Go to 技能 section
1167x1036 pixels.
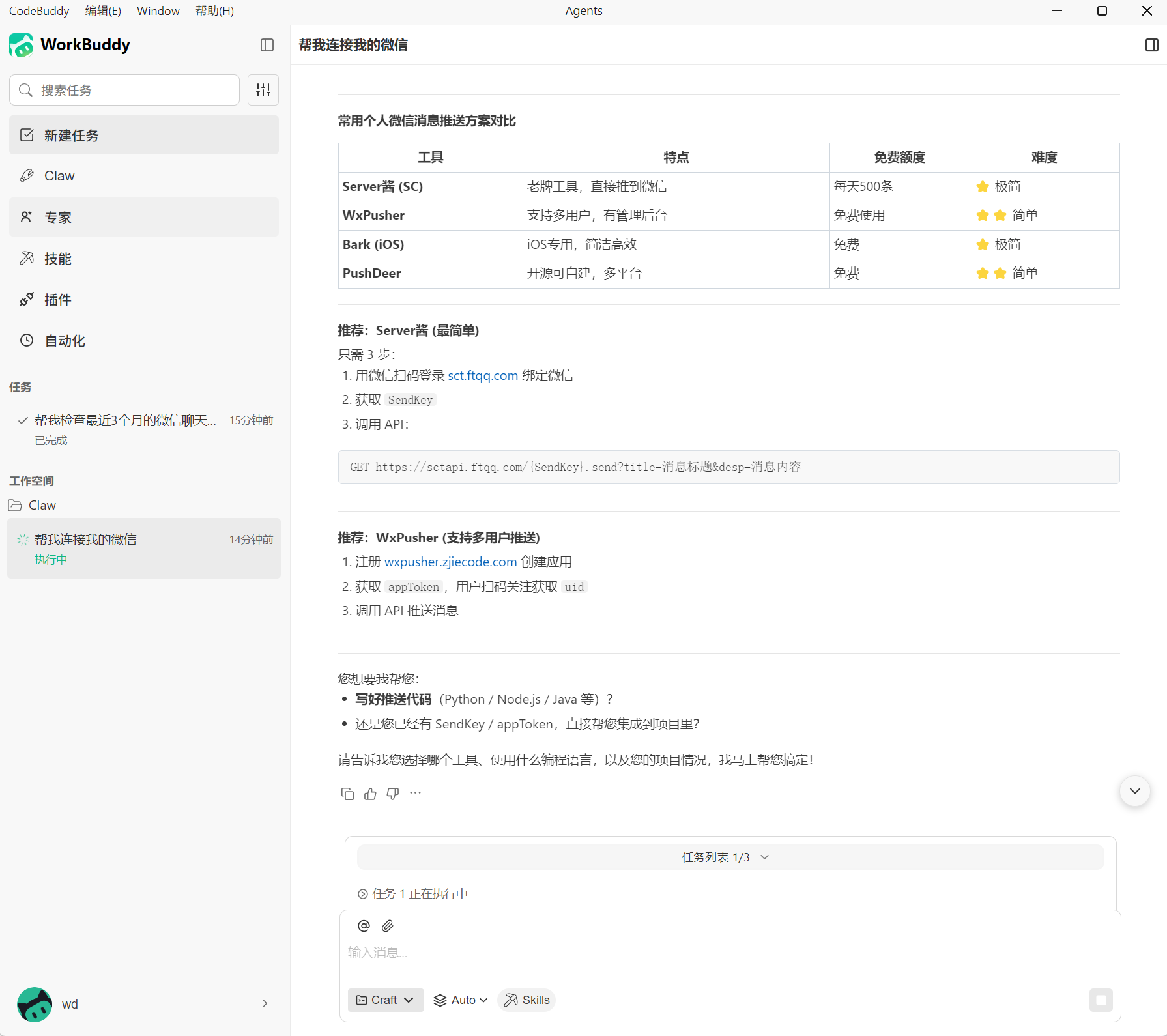(144, 259)
